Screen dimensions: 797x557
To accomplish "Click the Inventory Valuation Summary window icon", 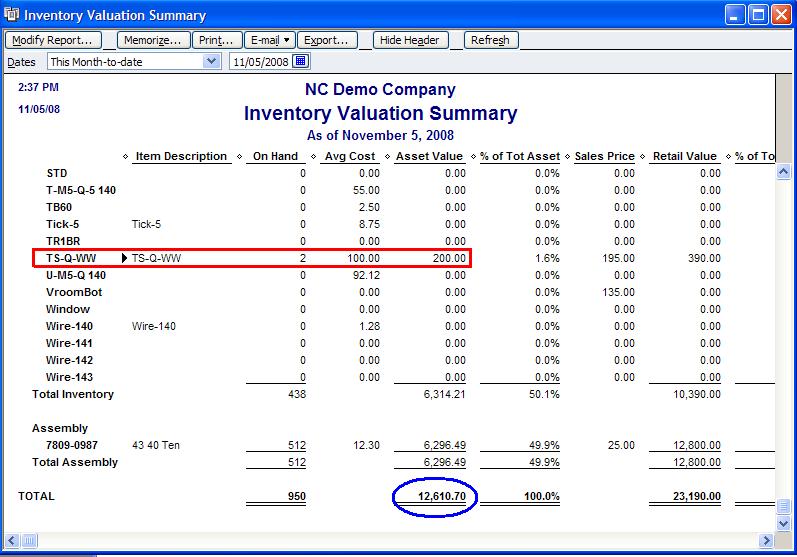I will tap(11, 15).
